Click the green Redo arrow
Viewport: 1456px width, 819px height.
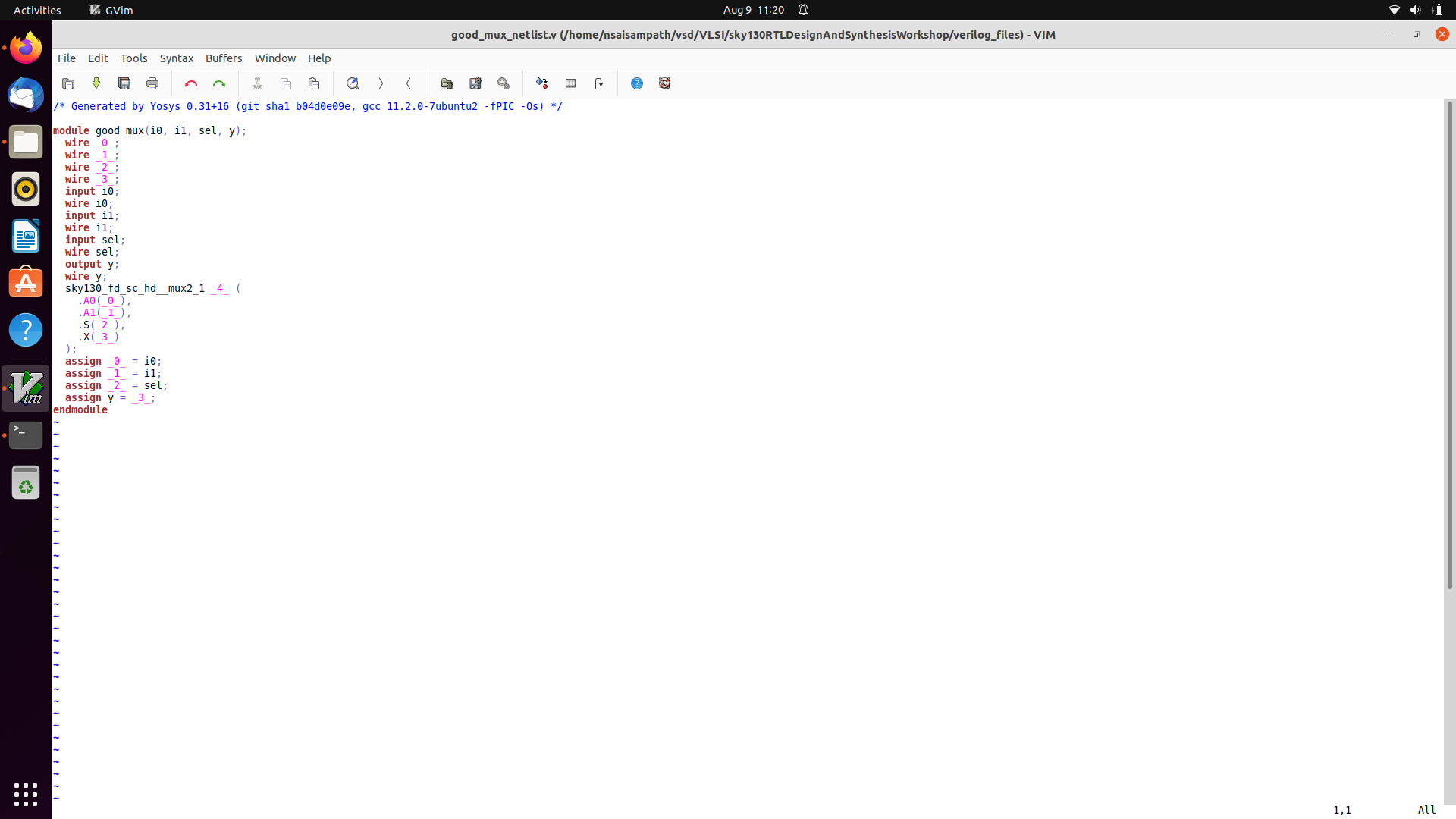[x=219, y=83]
